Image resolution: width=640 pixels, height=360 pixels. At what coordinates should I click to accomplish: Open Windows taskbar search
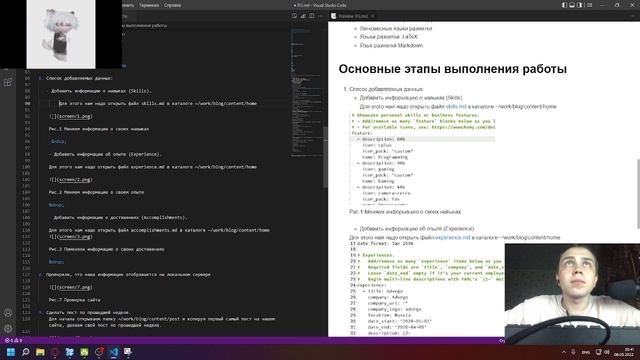(x=25, y=352)
